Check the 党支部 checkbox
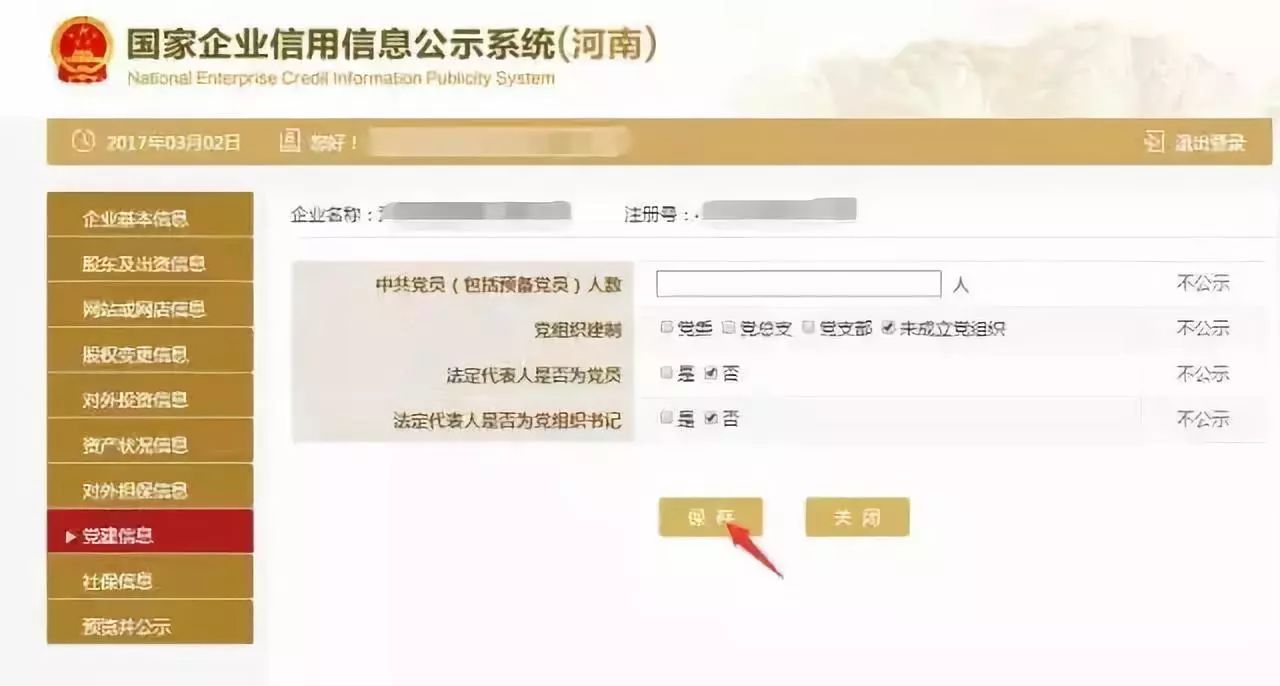Viewport: 1280px width, 686px height. click(808, 327)
